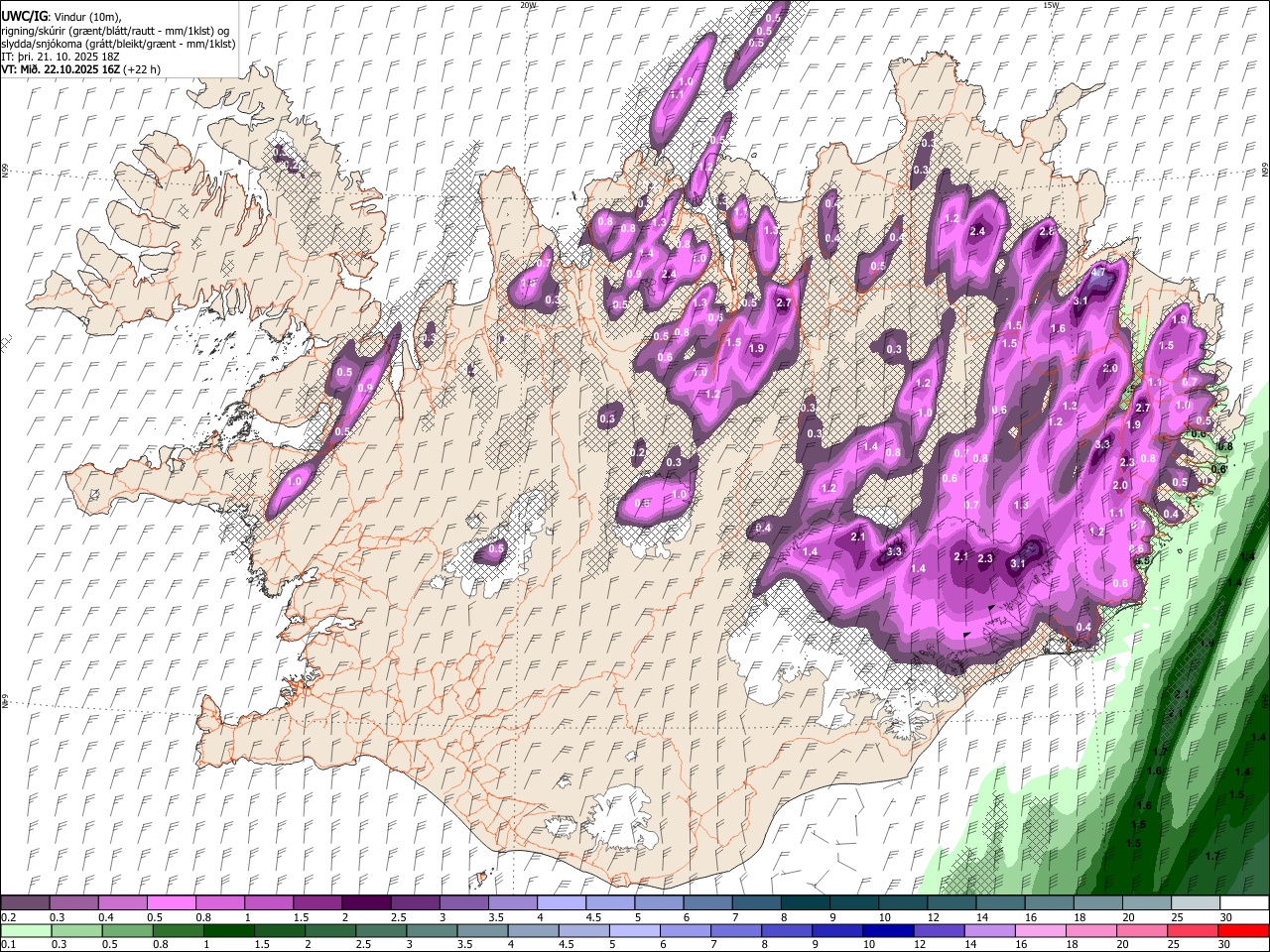
Task: Pick the pale periwinkle 5–6 rain legend swatch
Action: [x=634, y=930]
